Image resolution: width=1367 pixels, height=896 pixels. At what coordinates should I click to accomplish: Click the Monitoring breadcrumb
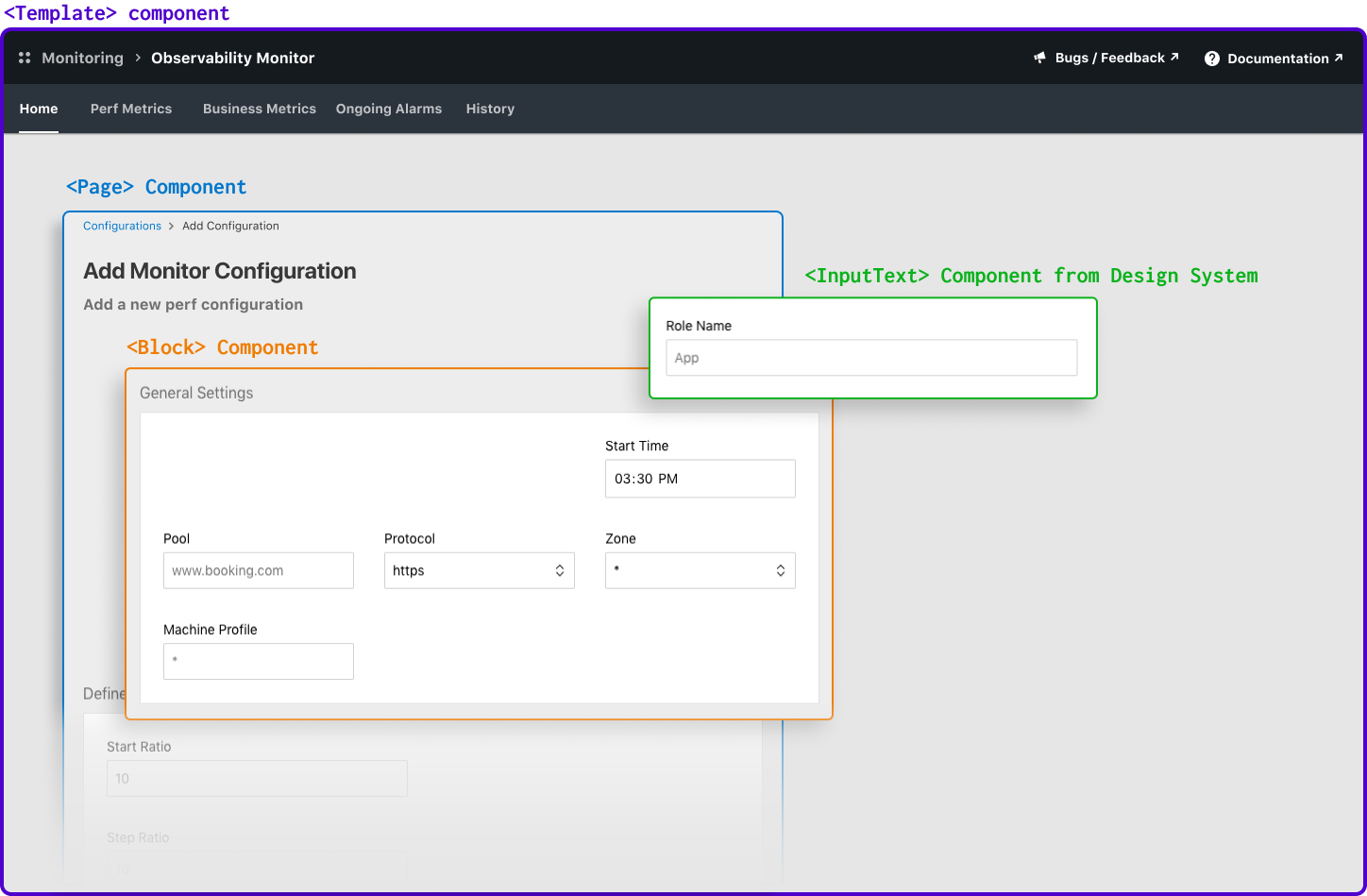(82, 58)
